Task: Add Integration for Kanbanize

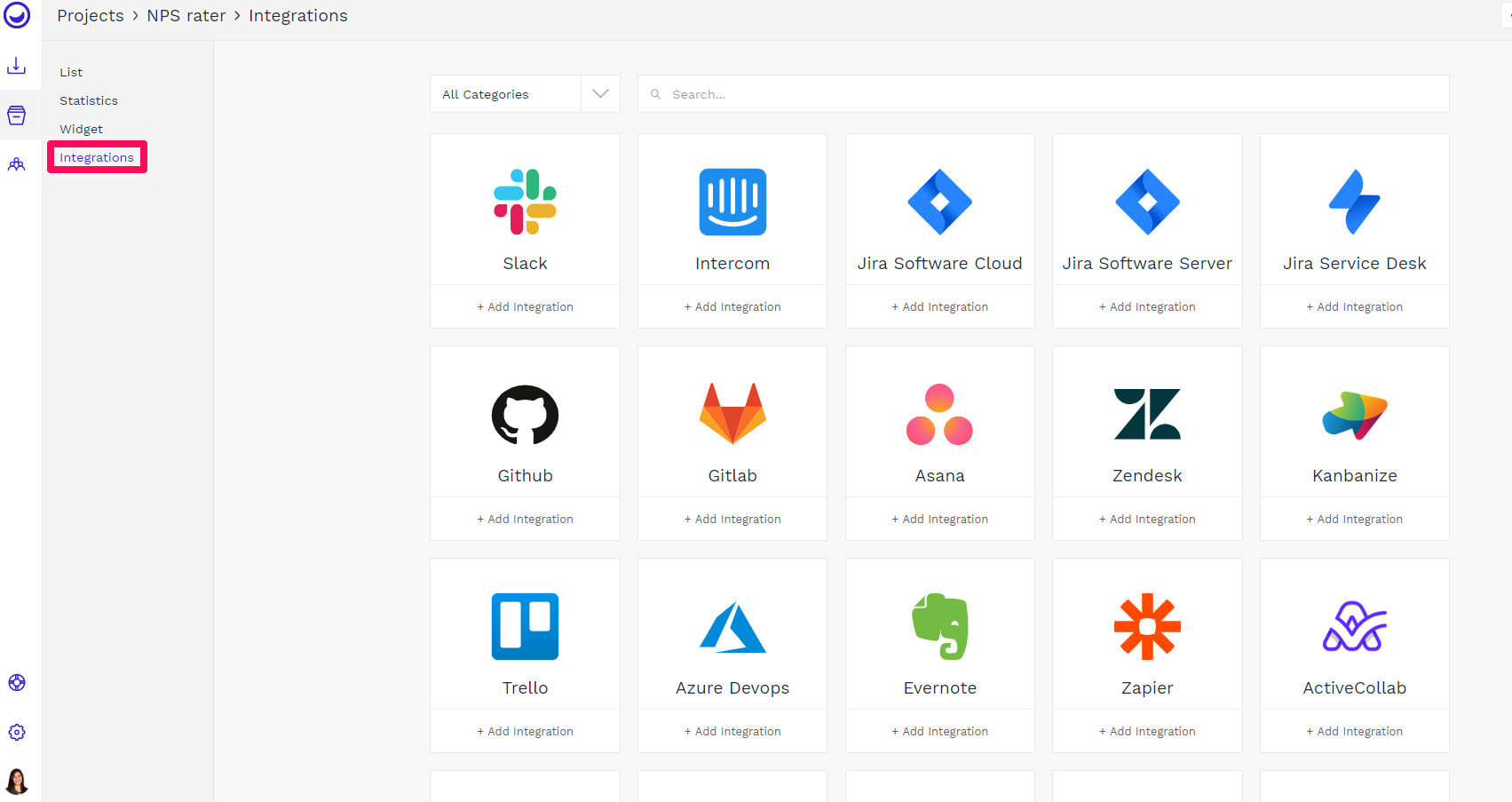Action: 1354,519
